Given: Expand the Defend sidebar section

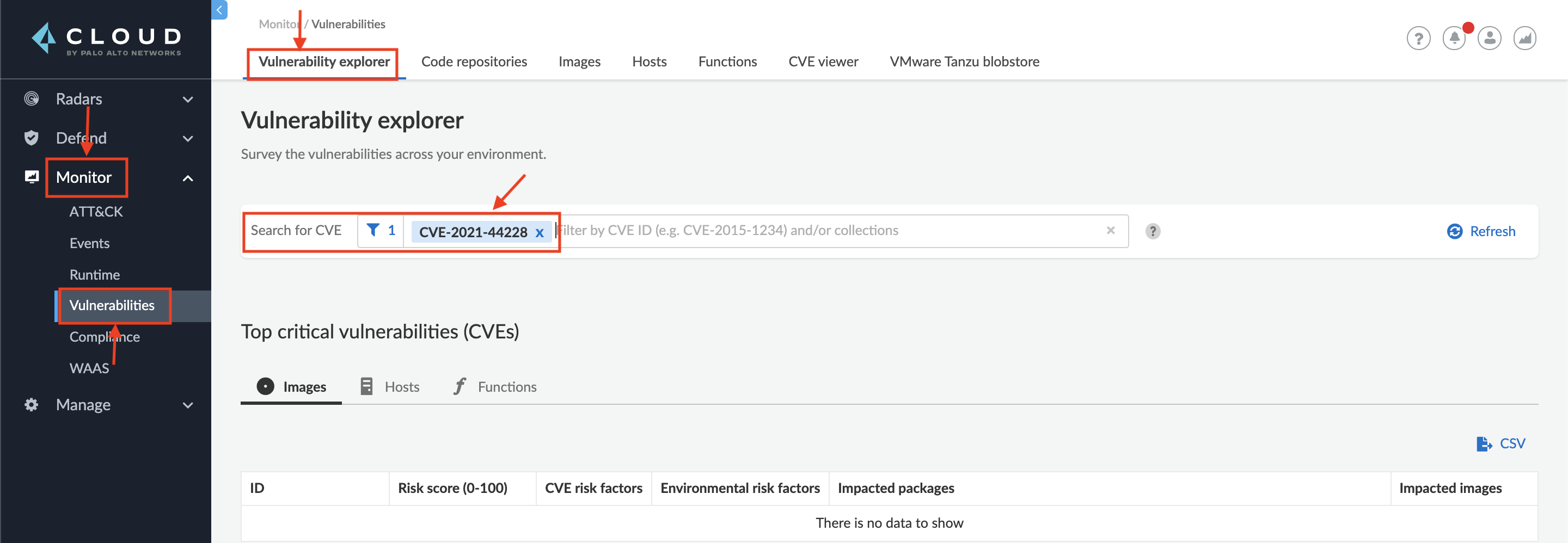Looking at the screenshot, I should 187,139.
